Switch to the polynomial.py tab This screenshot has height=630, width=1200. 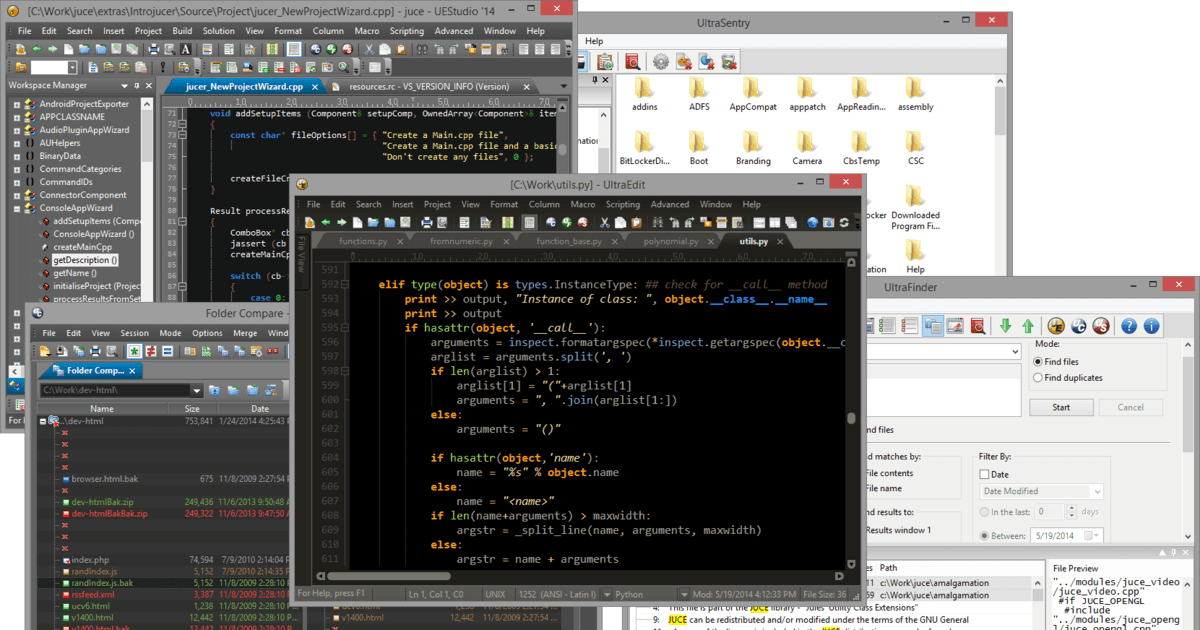point(672,242)
